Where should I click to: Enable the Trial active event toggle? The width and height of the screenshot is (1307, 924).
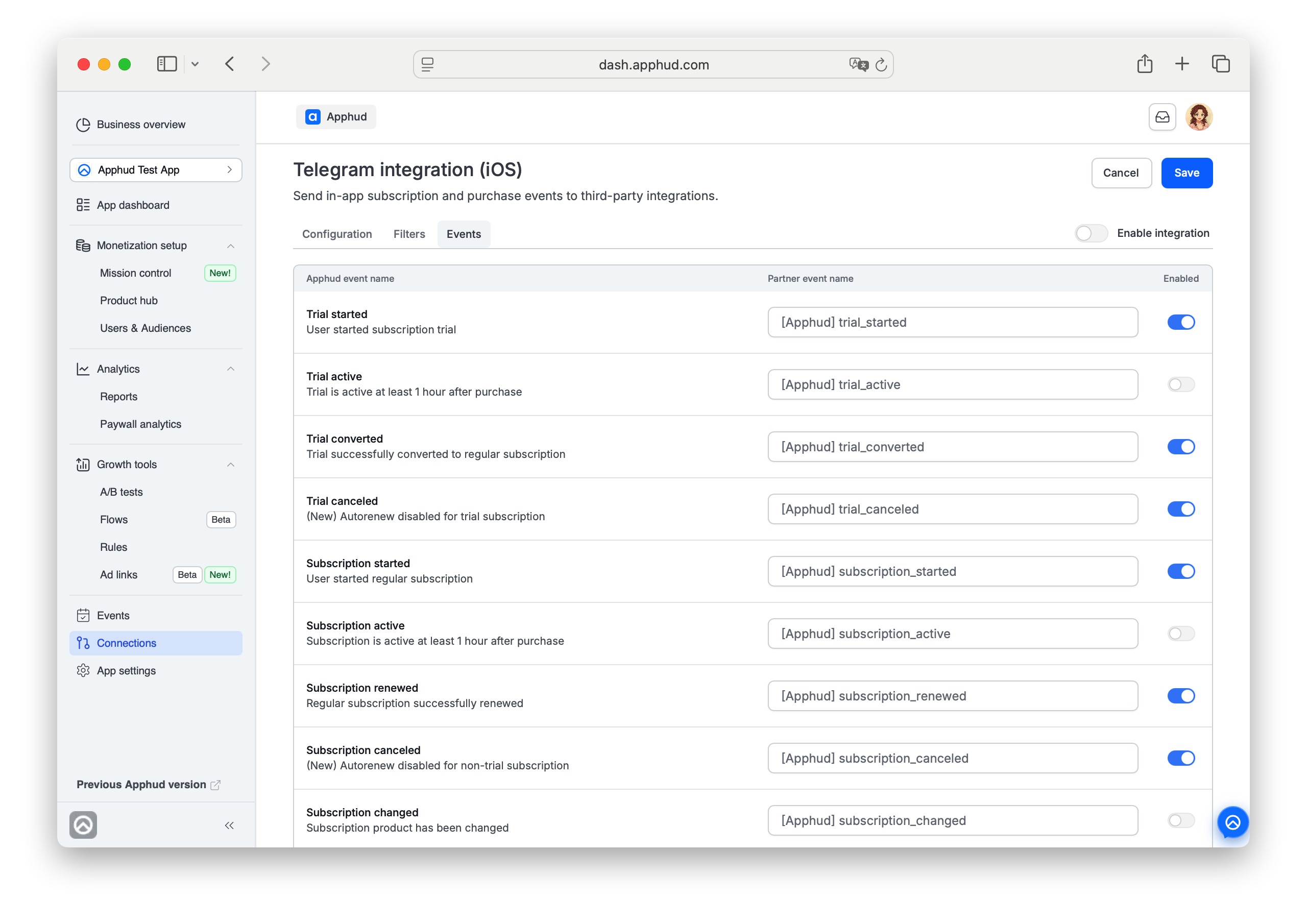point(1180,385)
